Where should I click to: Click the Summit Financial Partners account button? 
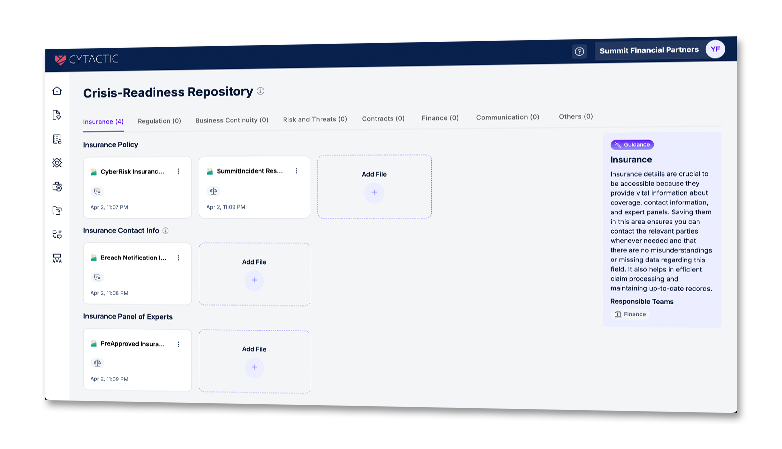pos(661,50)
